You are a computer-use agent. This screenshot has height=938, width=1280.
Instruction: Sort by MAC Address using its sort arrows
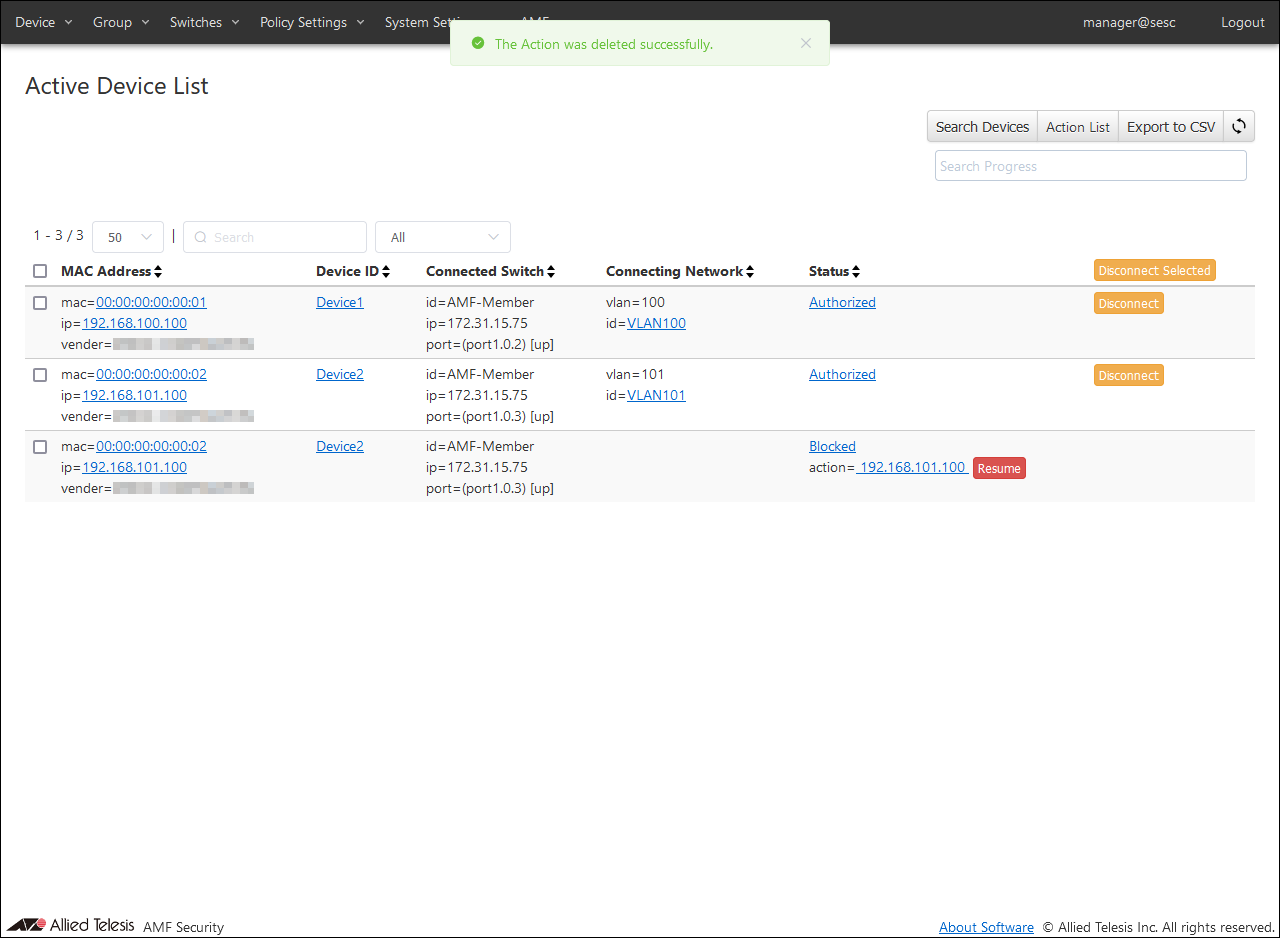(158, 272)
